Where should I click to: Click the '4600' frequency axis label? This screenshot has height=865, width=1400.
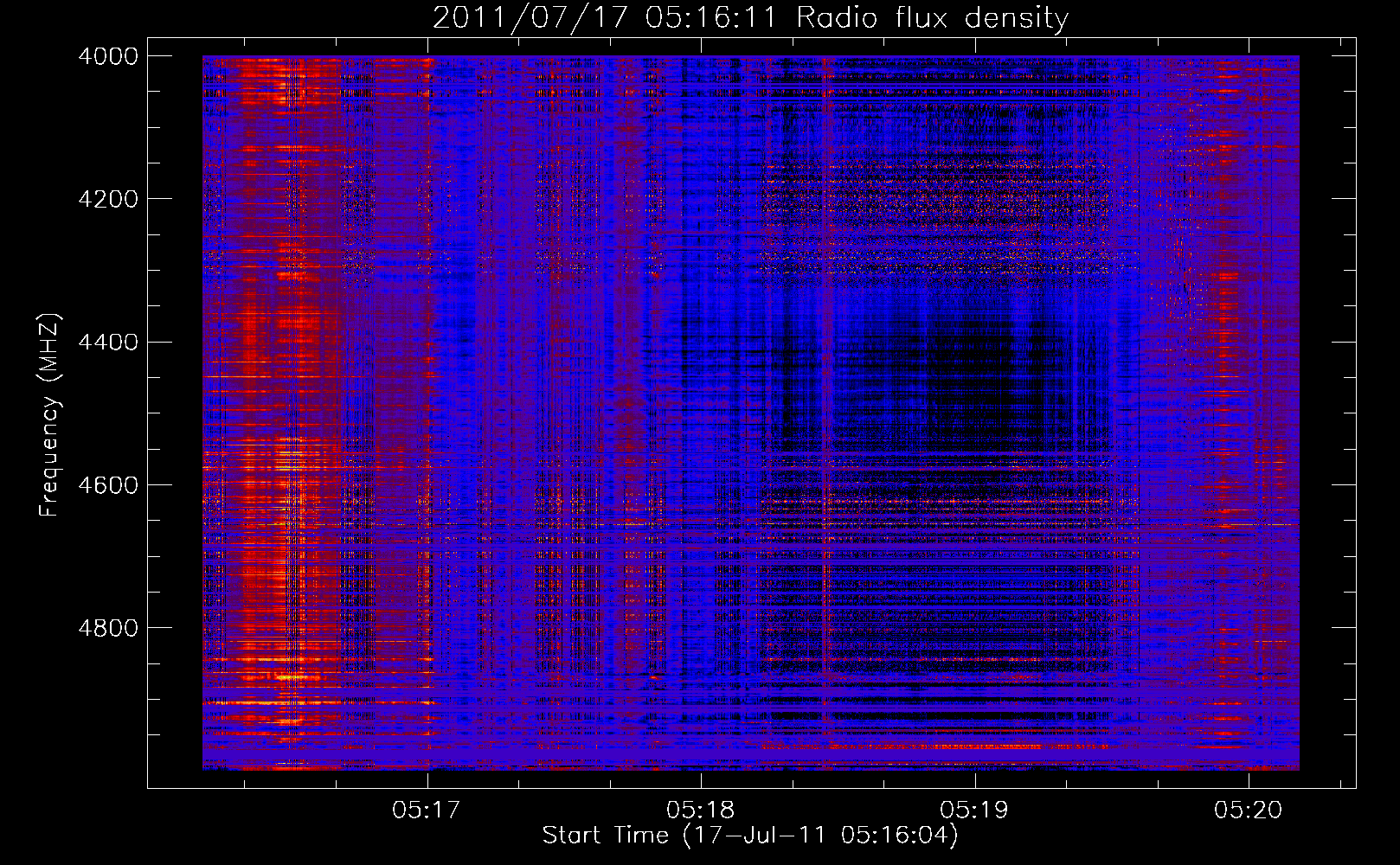pyautogui.click(x=108, y=485)
